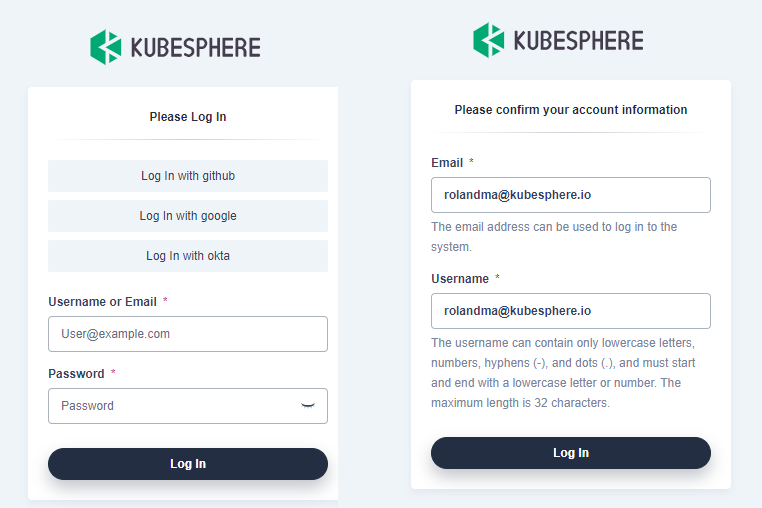Choose Log In with google
The height and width of the screenshot is (508, 762).
click(x=188, y=216)
